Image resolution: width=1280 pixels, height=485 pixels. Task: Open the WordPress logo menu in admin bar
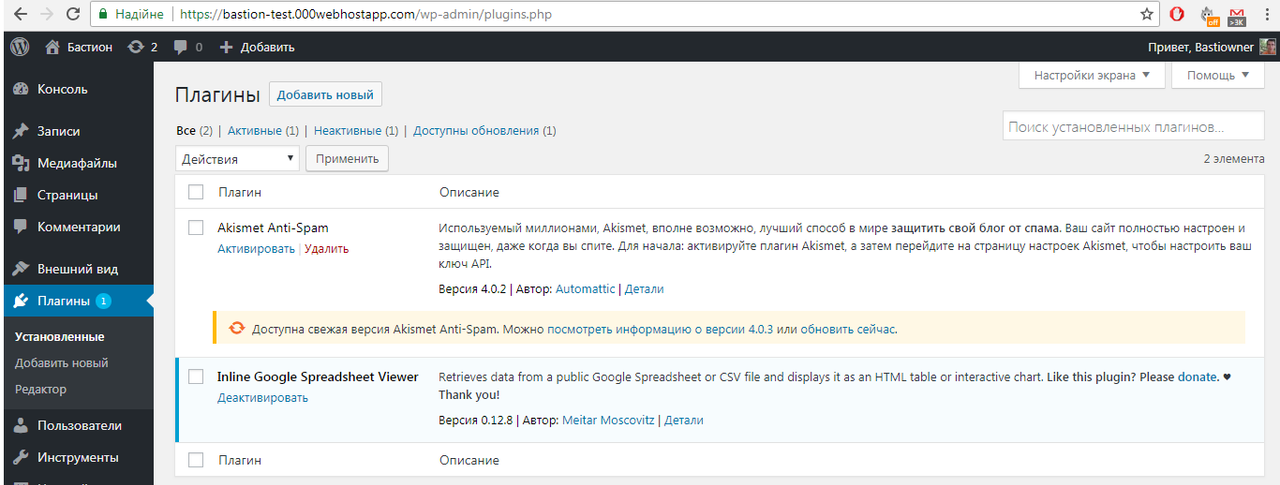click(x=20, y=46)
